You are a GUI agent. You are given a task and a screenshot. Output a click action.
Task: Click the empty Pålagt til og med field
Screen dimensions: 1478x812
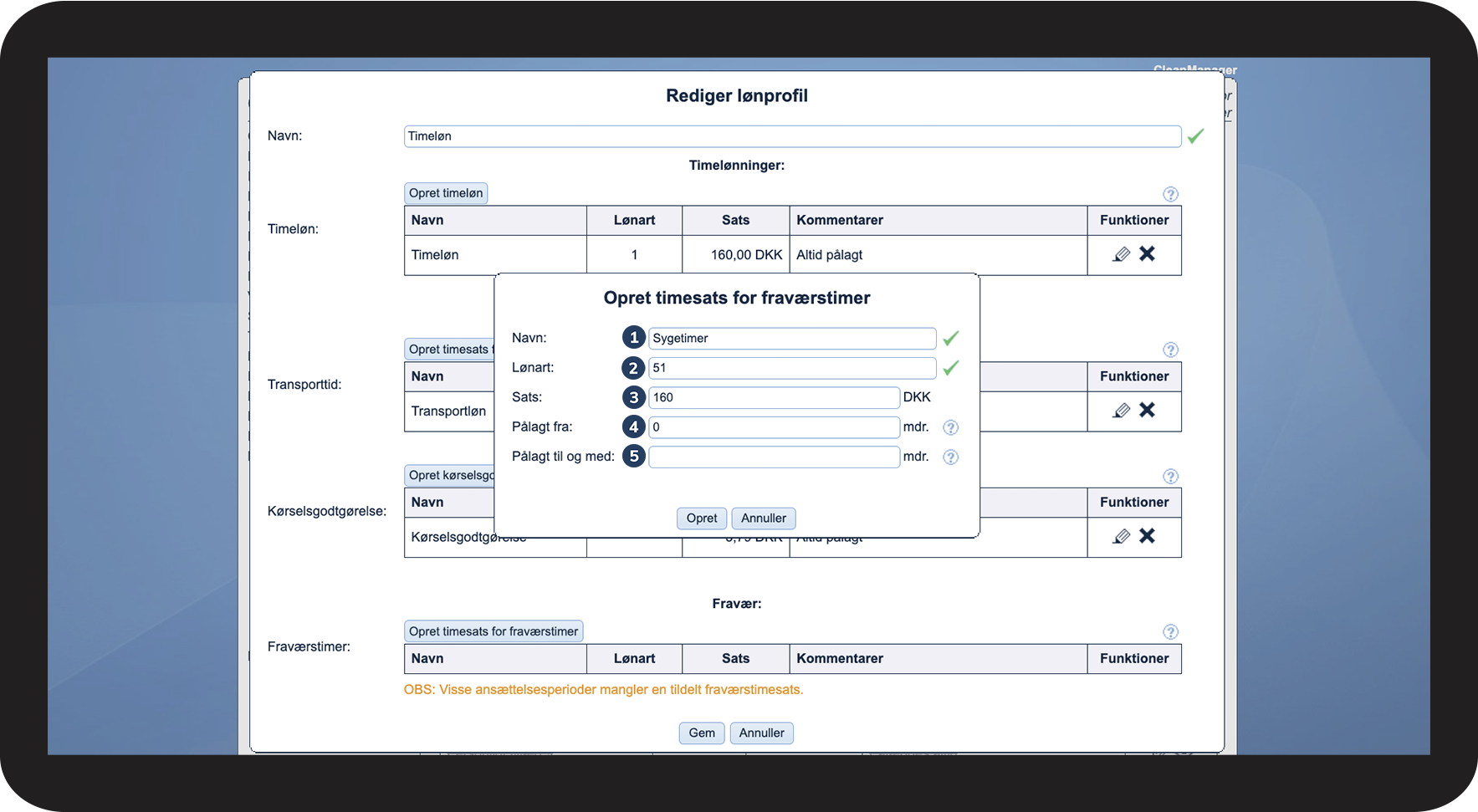(x=774, y=457)
